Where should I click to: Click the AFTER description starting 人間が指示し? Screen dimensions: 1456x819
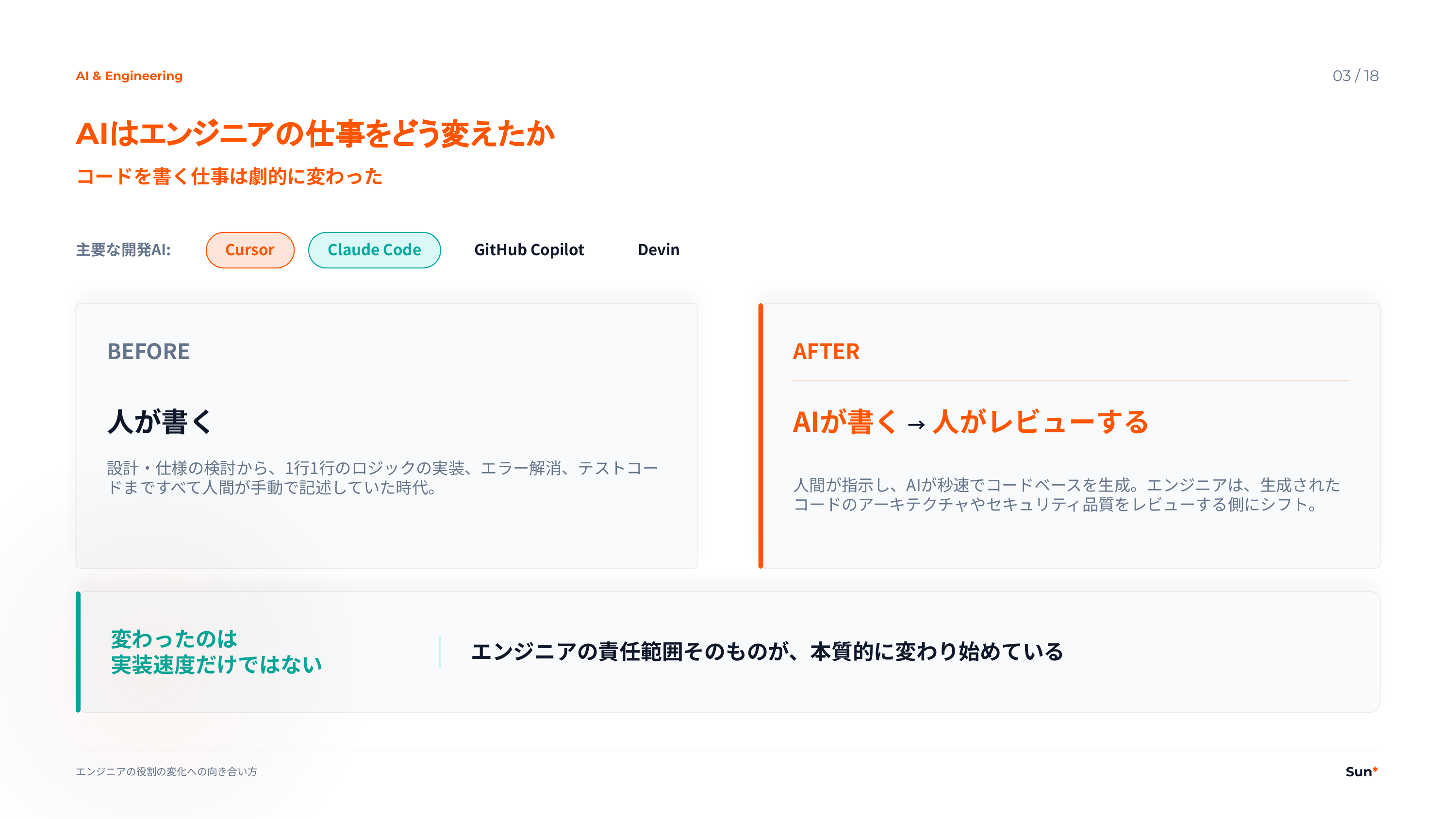click(1067, 494)
